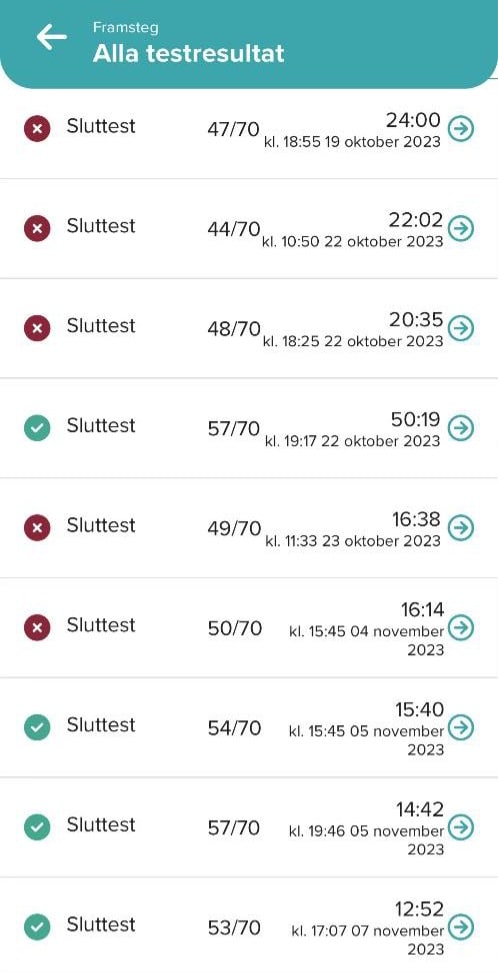Screen dimensions: 498x974
Task: Tap the back arrow in the header
Action: 52,38
